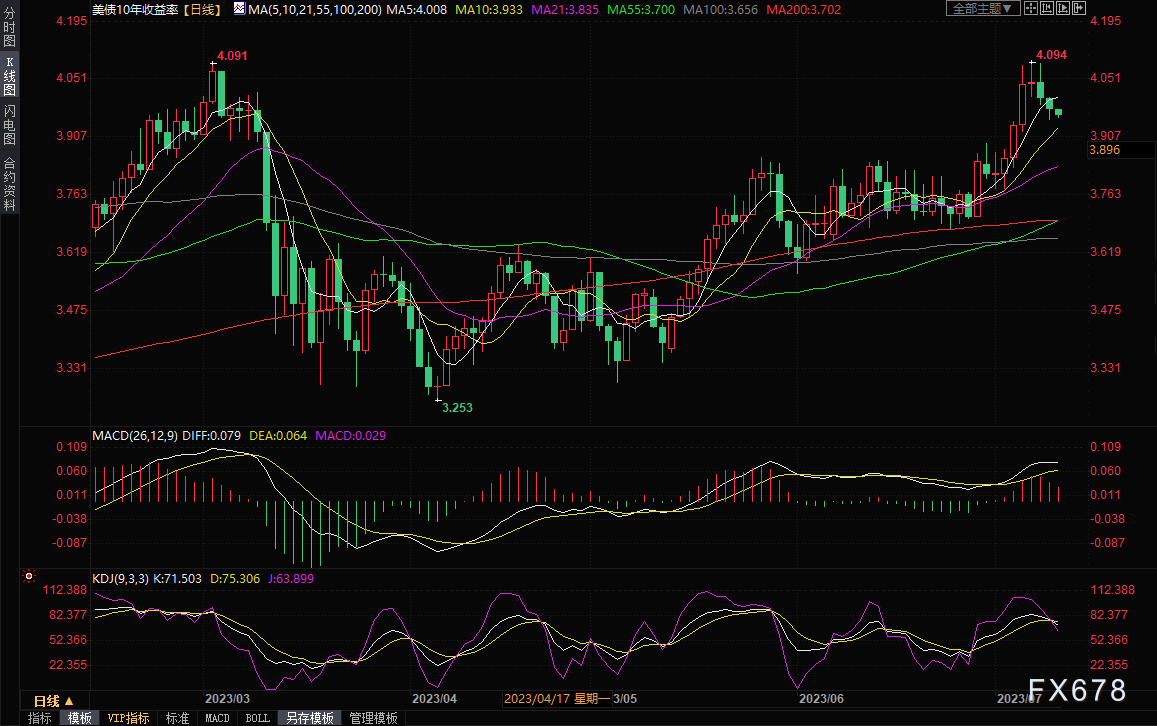Click the 2023/03 time axis label
Image resolution: width=1157 pixels, height=726 pixels.
pyautogui.click(x=227, y=699)
